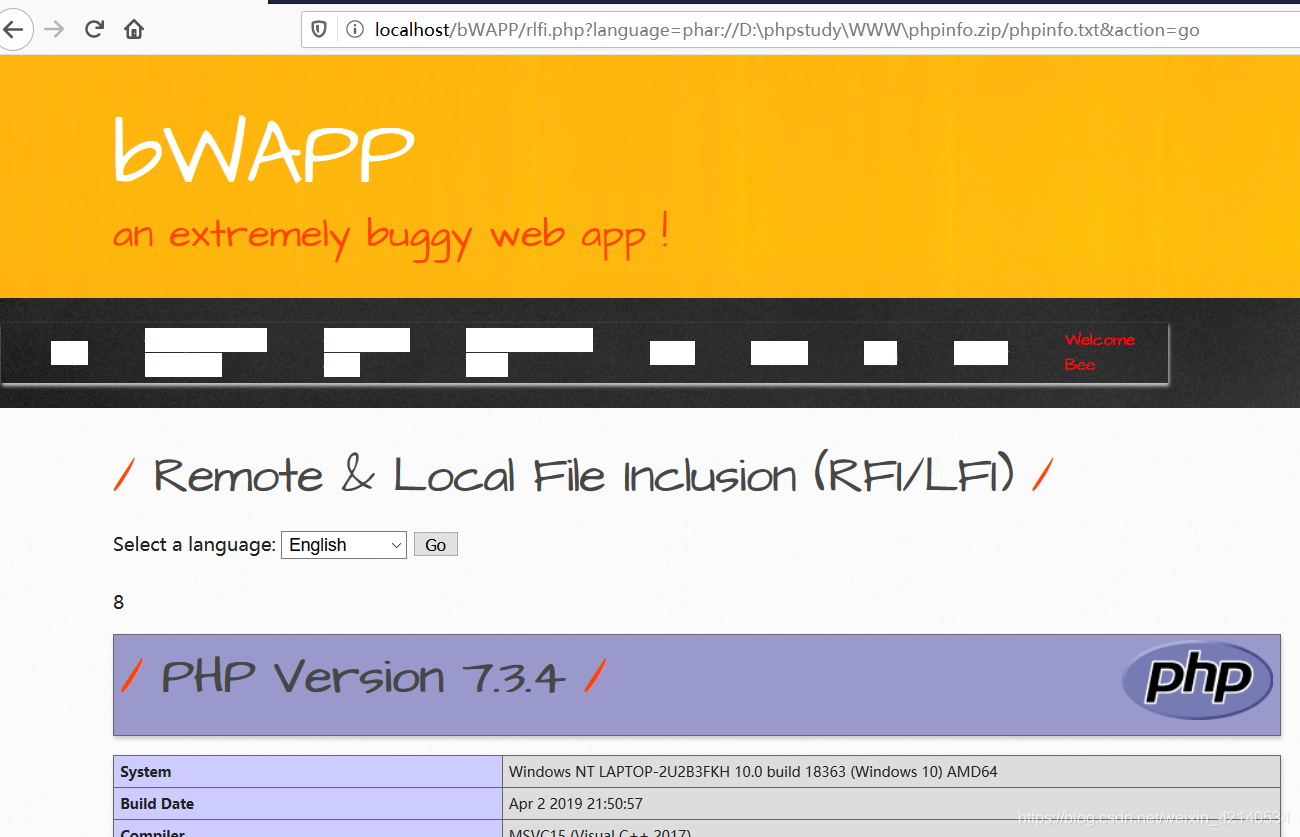Click the bWAPP site title
This screenshot has width=1300, height=837.
tap(263, 151)
